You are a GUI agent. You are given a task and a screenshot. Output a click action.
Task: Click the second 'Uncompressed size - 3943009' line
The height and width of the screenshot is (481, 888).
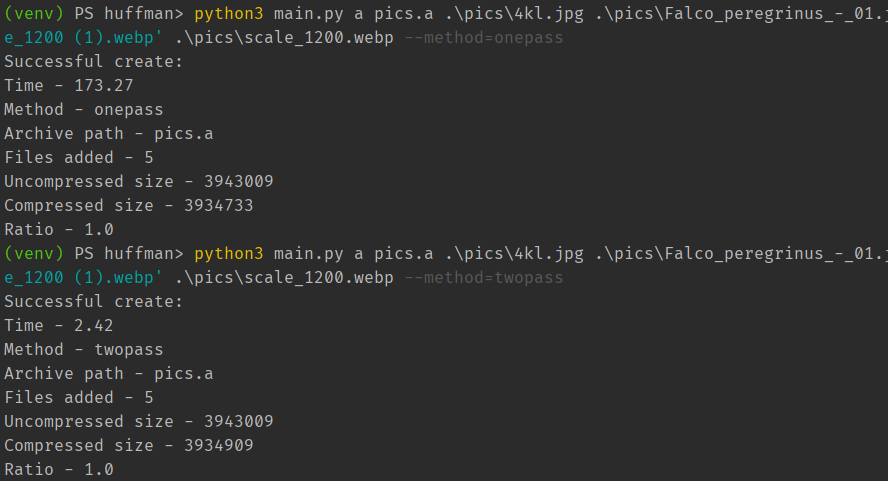click(x=139, y=422)
